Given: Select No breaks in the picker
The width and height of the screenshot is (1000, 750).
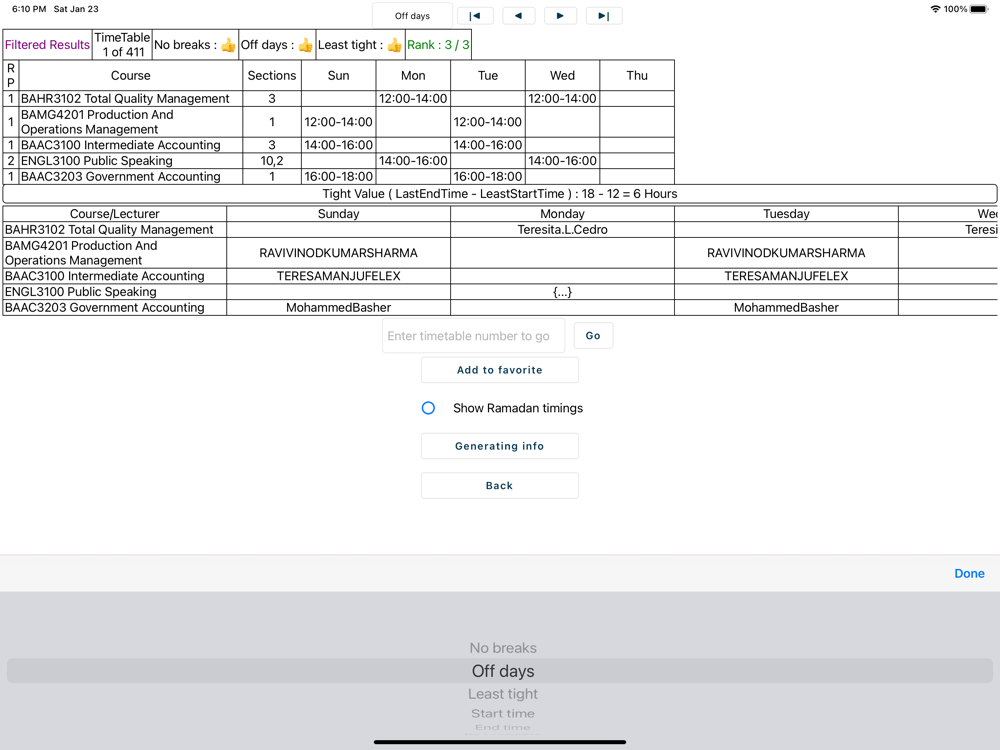Looking at the screenshot, I should pos(503,648).
